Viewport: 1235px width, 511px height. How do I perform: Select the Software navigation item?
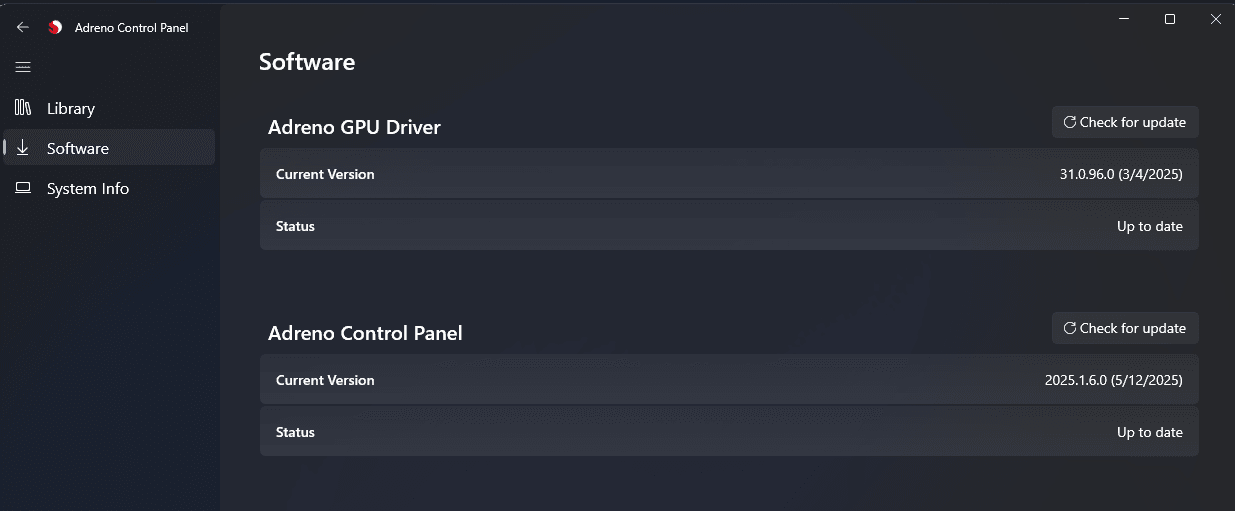78,148
